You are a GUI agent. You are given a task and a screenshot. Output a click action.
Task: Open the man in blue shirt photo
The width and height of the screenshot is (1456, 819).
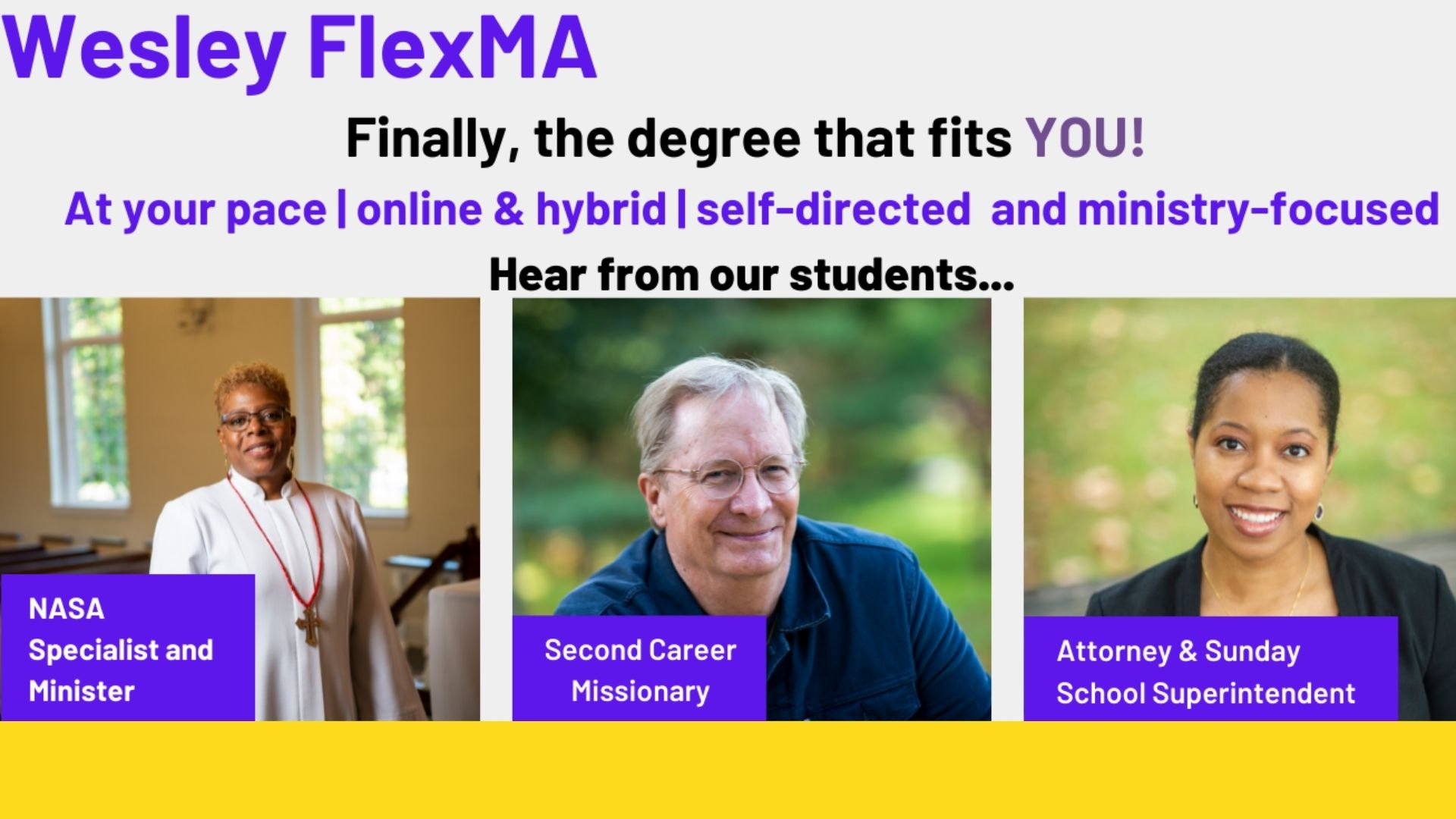752,509
